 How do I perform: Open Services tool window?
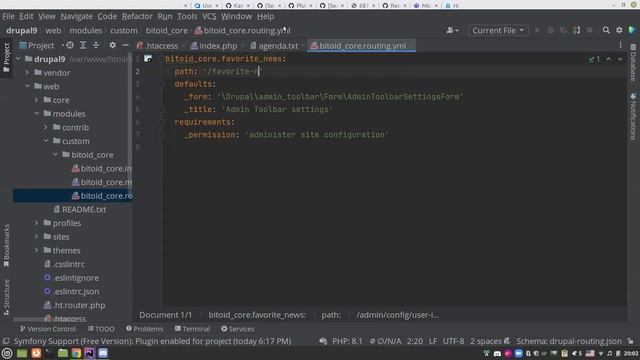pyautogui.click(x=238, y=329)
